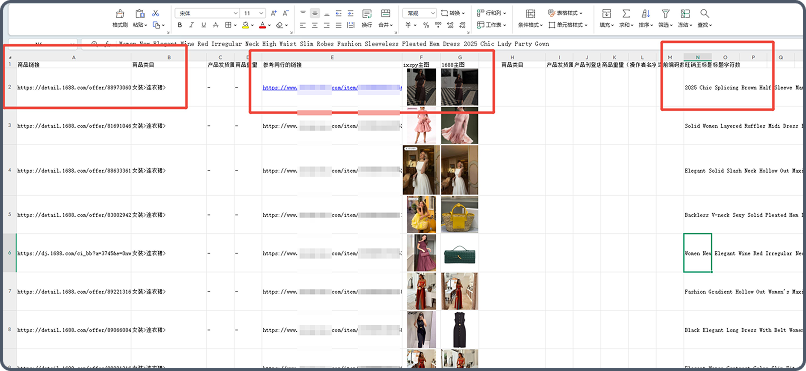Click the Strikethrough-style A icon next to Underline
Image resolution: width=806 pixels, height=371 pixels.
point(216,25)
